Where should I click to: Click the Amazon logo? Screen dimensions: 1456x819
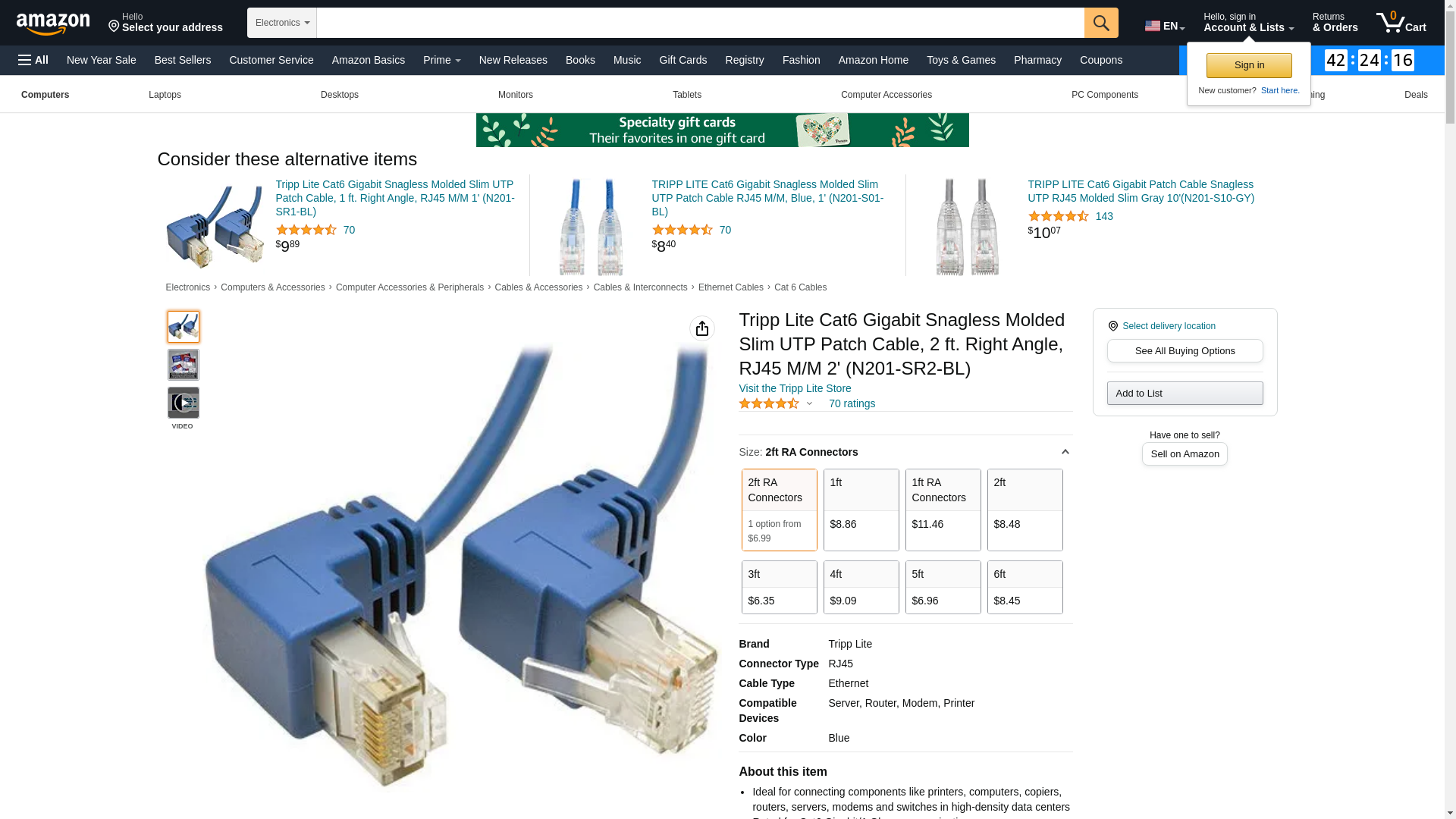(x=53, y=24)
